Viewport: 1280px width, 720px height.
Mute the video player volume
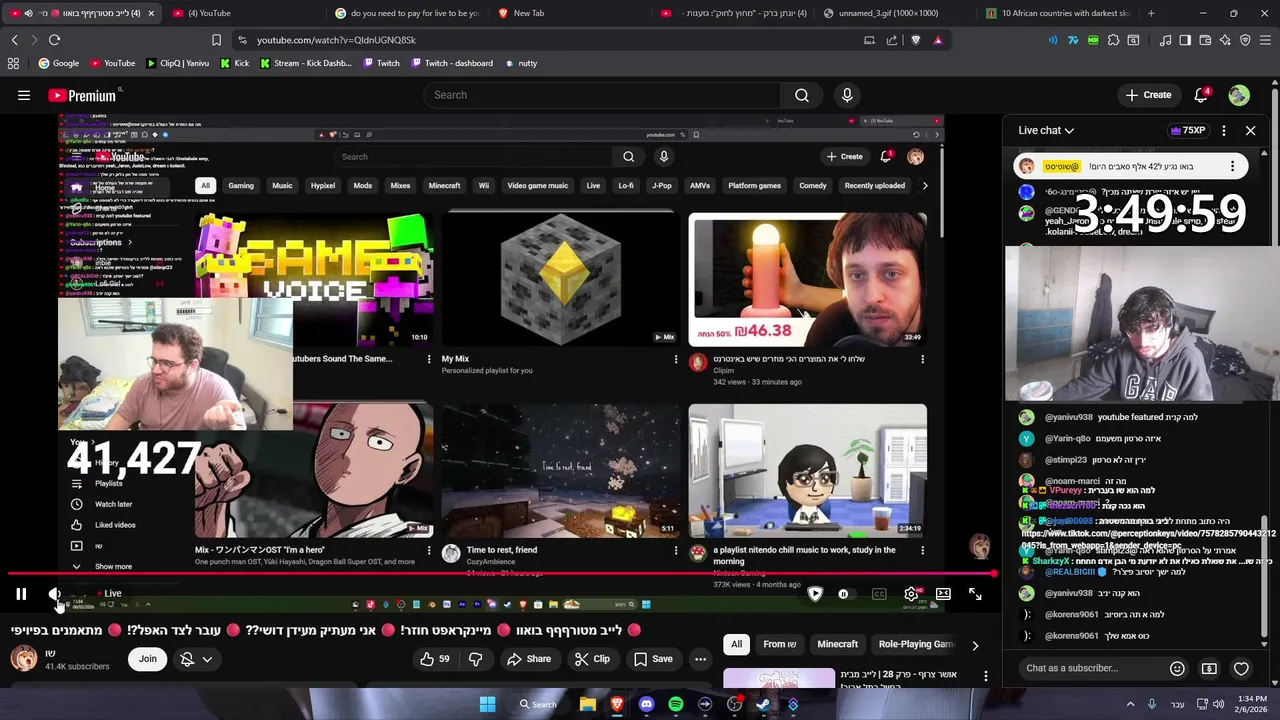[55, 594]
